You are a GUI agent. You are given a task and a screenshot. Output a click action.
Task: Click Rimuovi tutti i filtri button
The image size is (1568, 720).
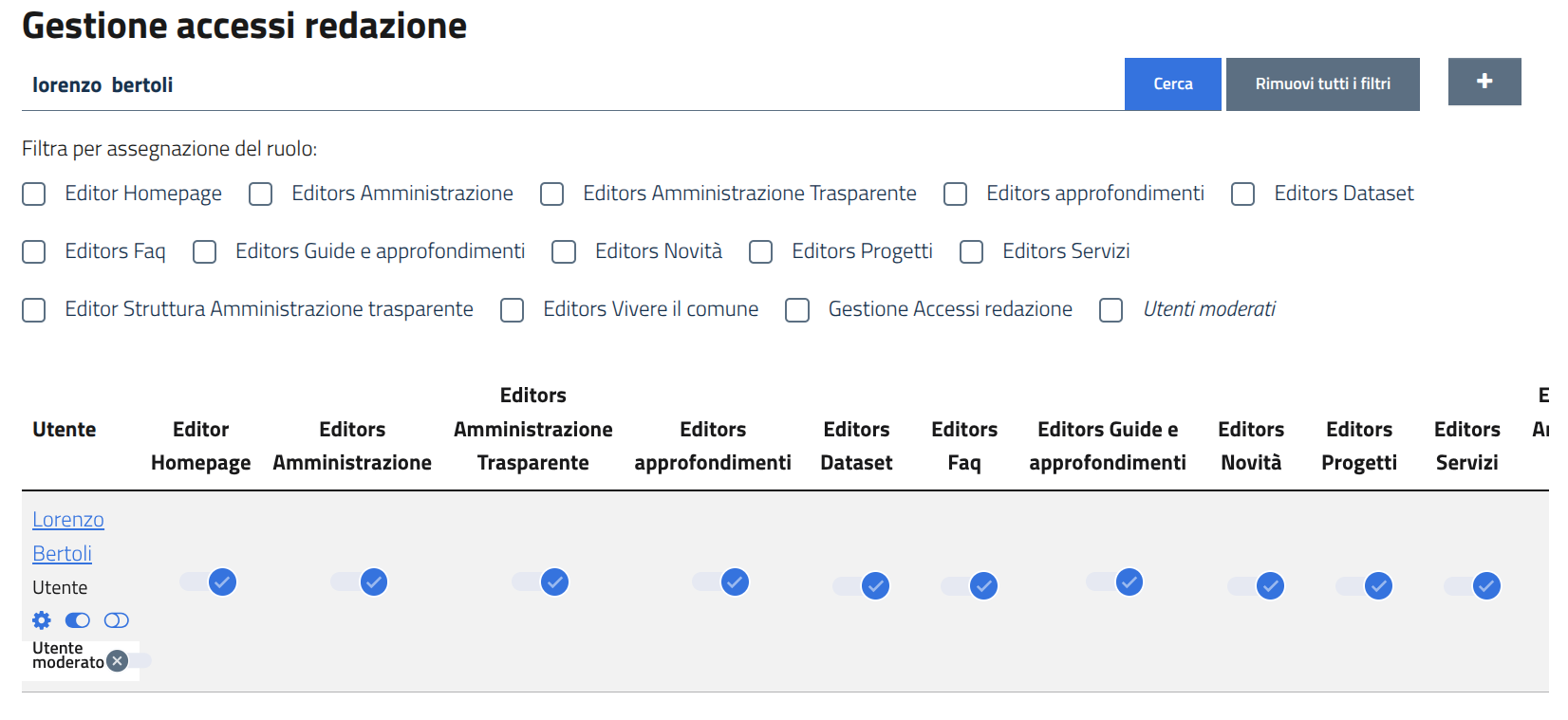pyautogui.click(x=1322, y=84)
